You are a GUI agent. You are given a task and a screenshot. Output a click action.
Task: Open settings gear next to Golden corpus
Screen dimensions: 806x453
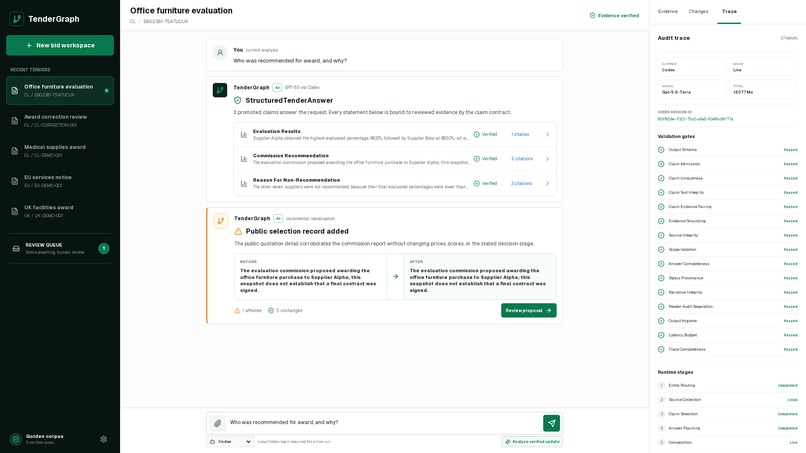coord(103,439)
